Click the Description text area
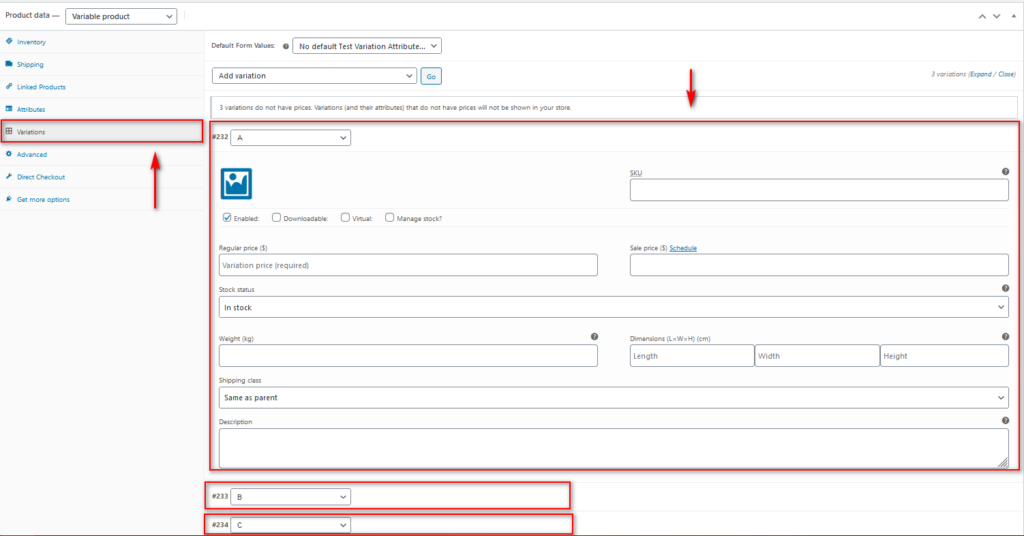 coord(613,448)
